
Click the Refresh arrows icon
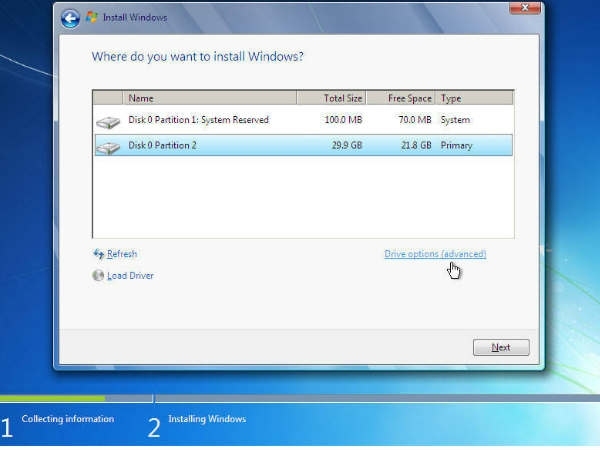(x=99, y=254)
